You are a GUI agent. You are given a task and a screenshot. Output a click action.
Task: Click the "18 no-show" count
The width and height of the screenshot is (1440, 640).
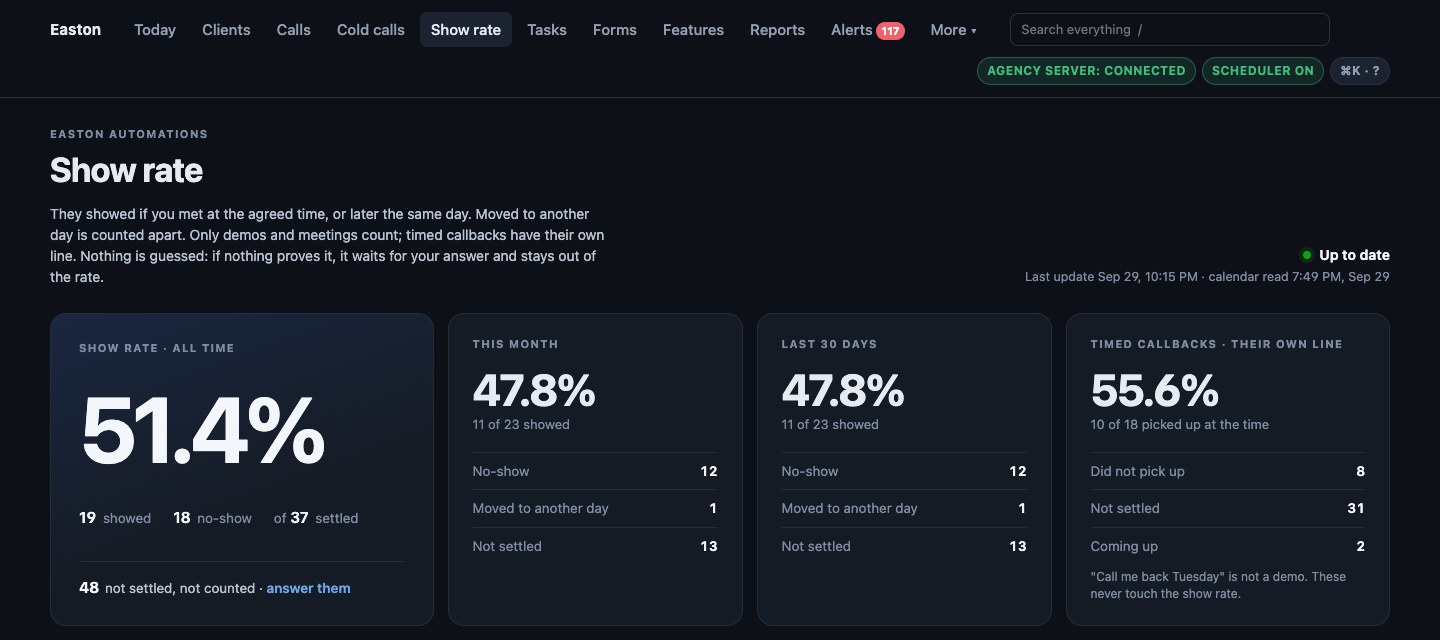coord(213,518)
